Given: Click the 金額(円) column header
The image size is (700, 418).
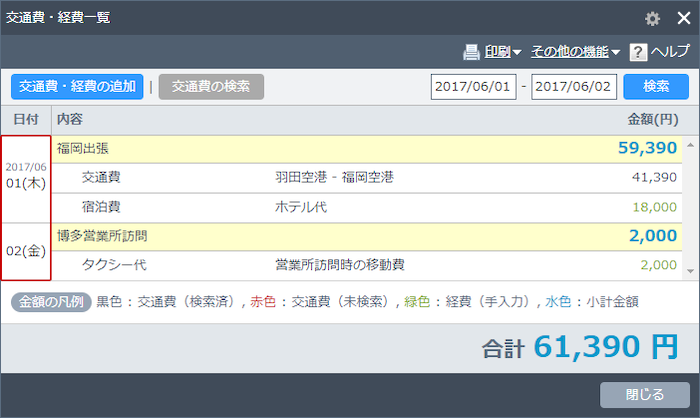Looking at the screenshot, I should point(652,119).
